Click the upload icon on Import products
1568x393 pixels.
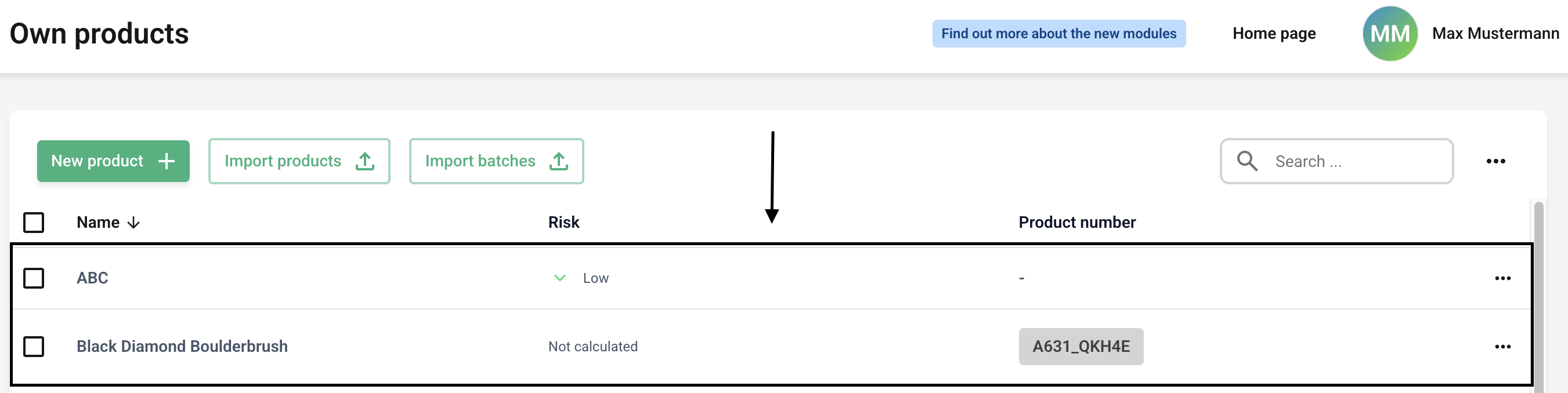coord(364,161)
